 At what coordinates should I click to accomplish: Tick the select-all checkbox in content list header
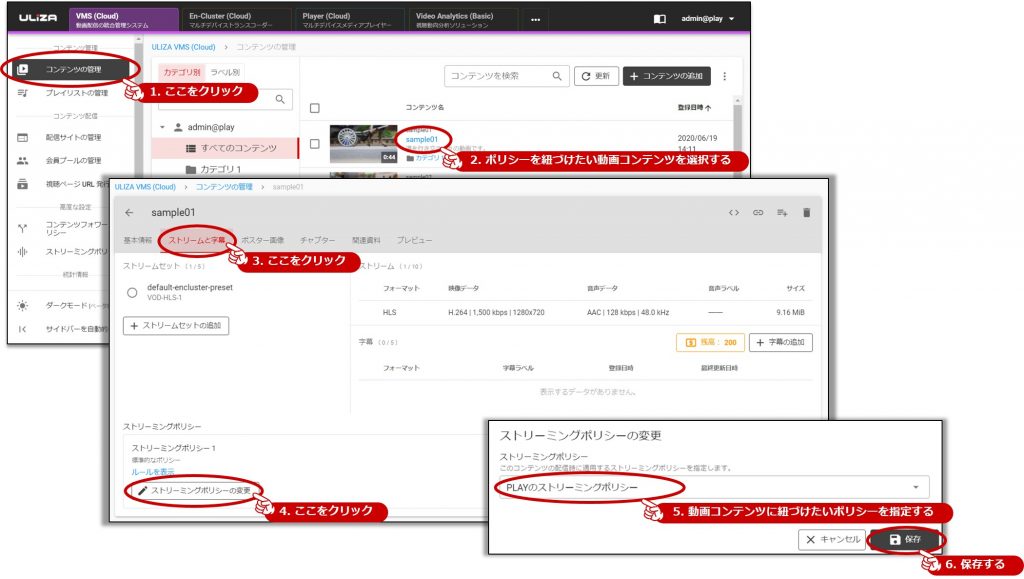click(x=315, y=108)
